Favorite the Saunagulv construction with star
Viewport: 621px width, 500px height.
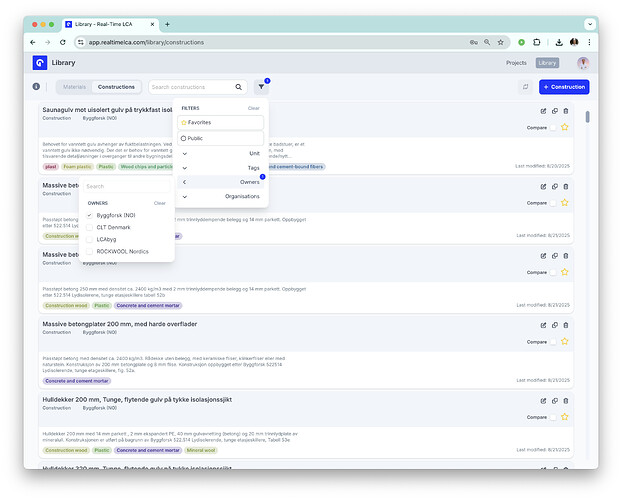[565, 127]
